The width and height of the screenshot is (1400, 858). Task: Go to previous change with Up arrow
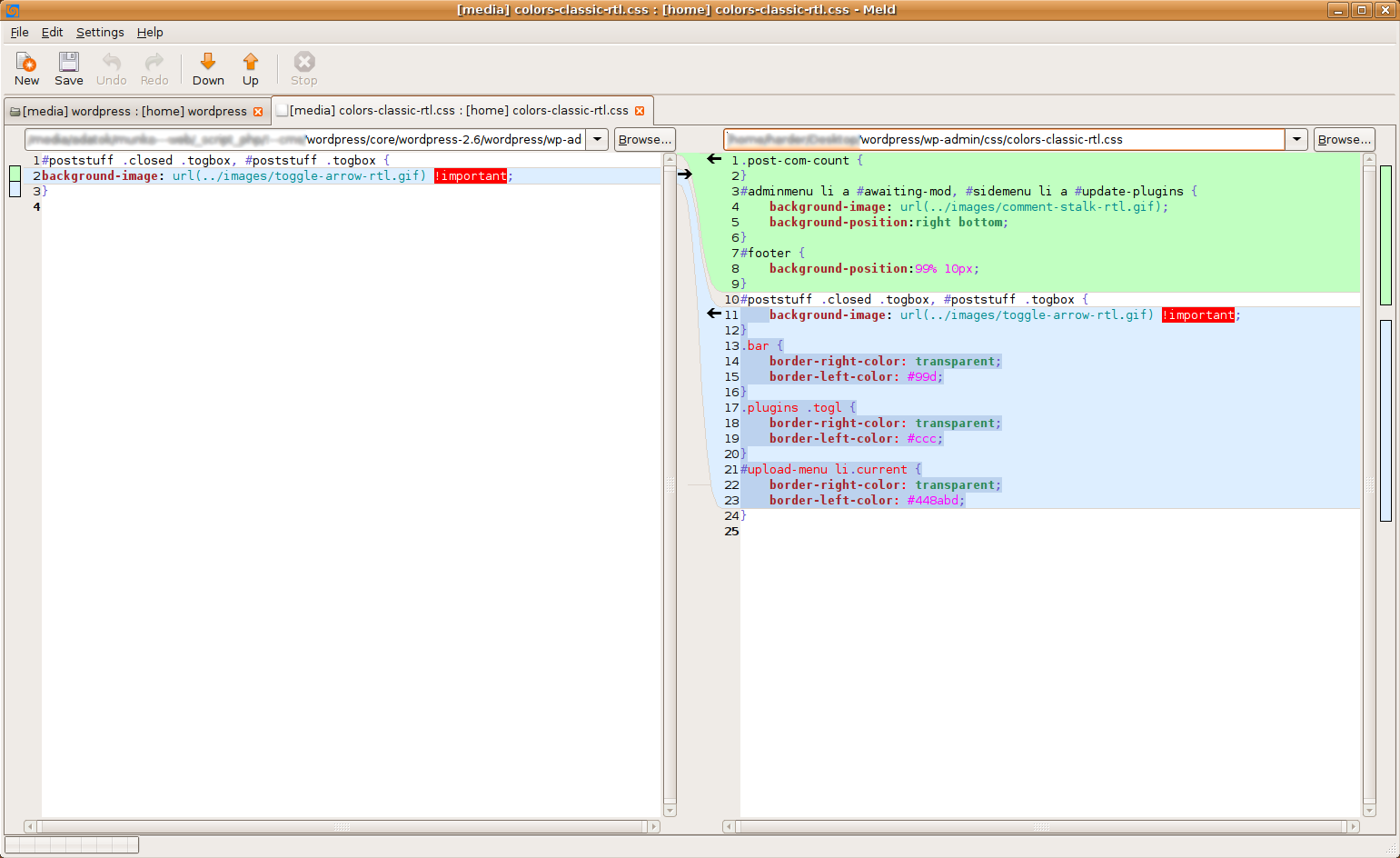(251, 63)
